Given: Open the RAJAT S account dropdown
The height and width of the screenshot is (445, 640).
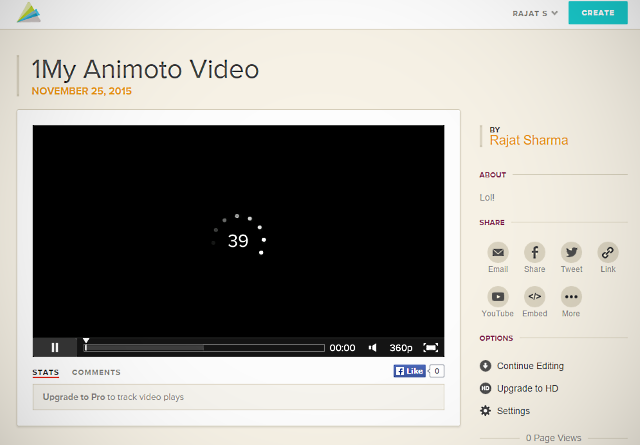Looking at the screenshot, I should (x=535, y=13).
